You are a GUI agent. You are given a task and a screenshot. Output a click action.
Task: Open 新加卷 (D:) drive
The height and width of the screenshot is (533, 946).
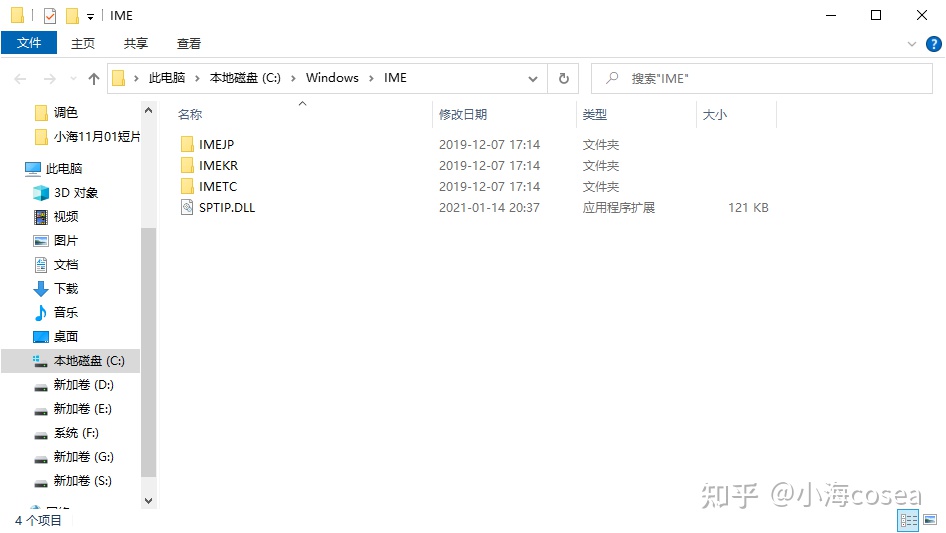(83, 385)
